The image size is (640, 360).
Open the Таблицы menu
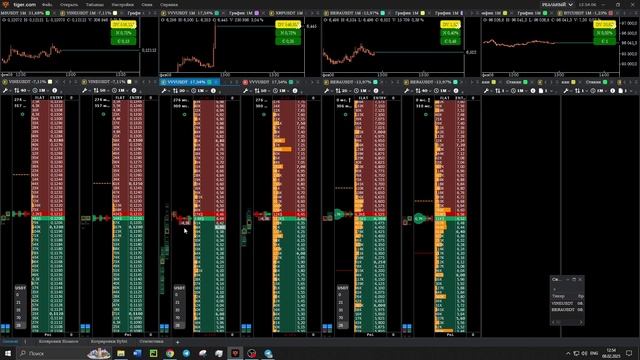click(x=95, y=4)
